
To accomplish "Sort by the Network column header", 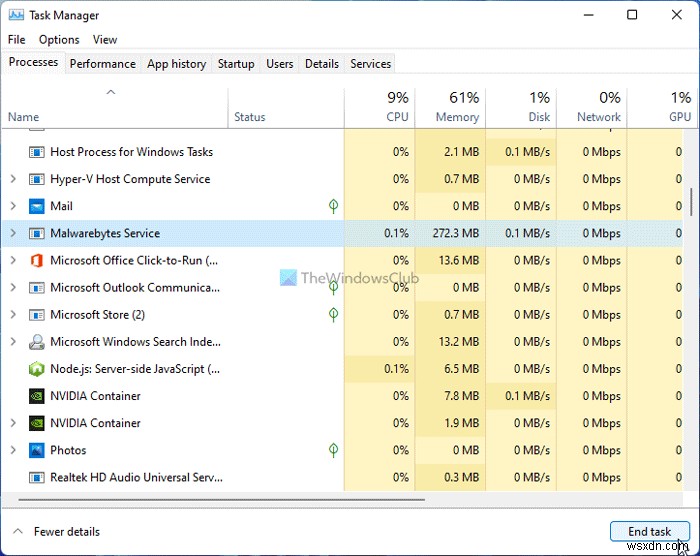I will pos(592,109).
